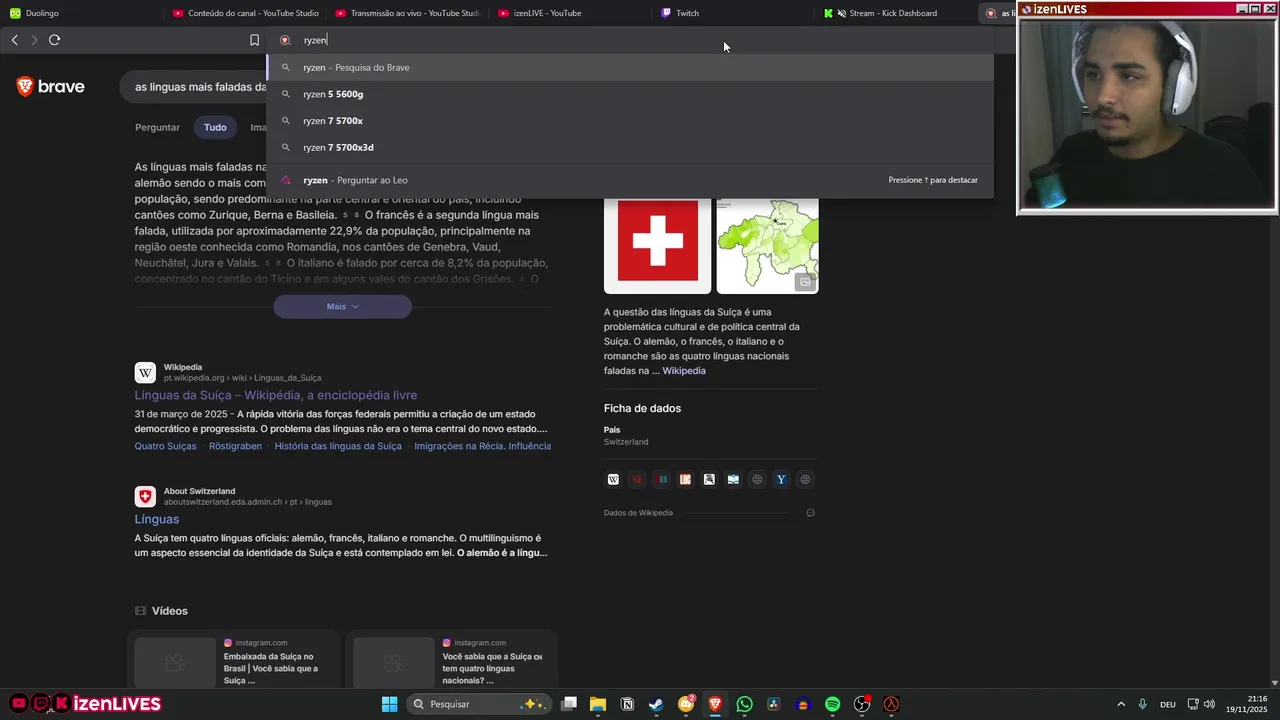Click the microphone icon in system tray
This screenshot has width=1280, height=720.
click(x=1142, y=704)
